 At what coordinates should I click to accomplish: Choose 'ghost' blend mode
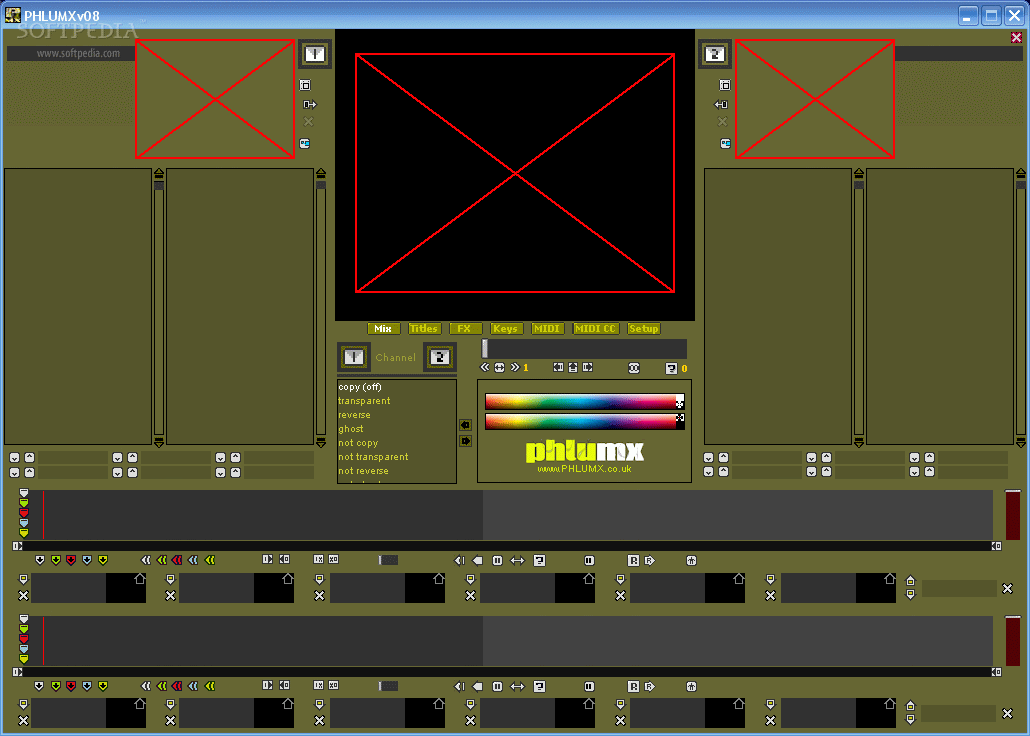tap(351, 429)
